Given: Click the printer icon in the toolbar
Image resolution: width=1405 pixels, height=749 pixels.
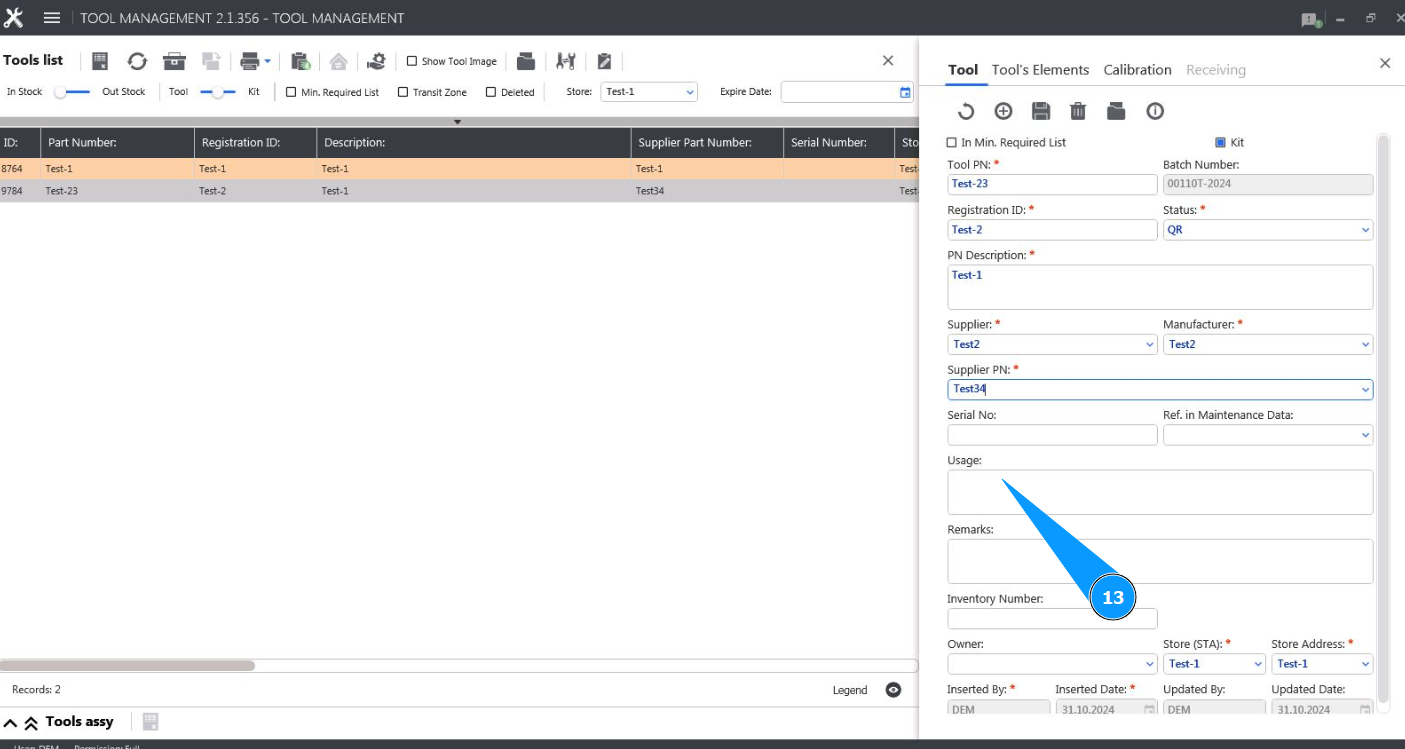Looking at the screenshot, I should [250, 61].
